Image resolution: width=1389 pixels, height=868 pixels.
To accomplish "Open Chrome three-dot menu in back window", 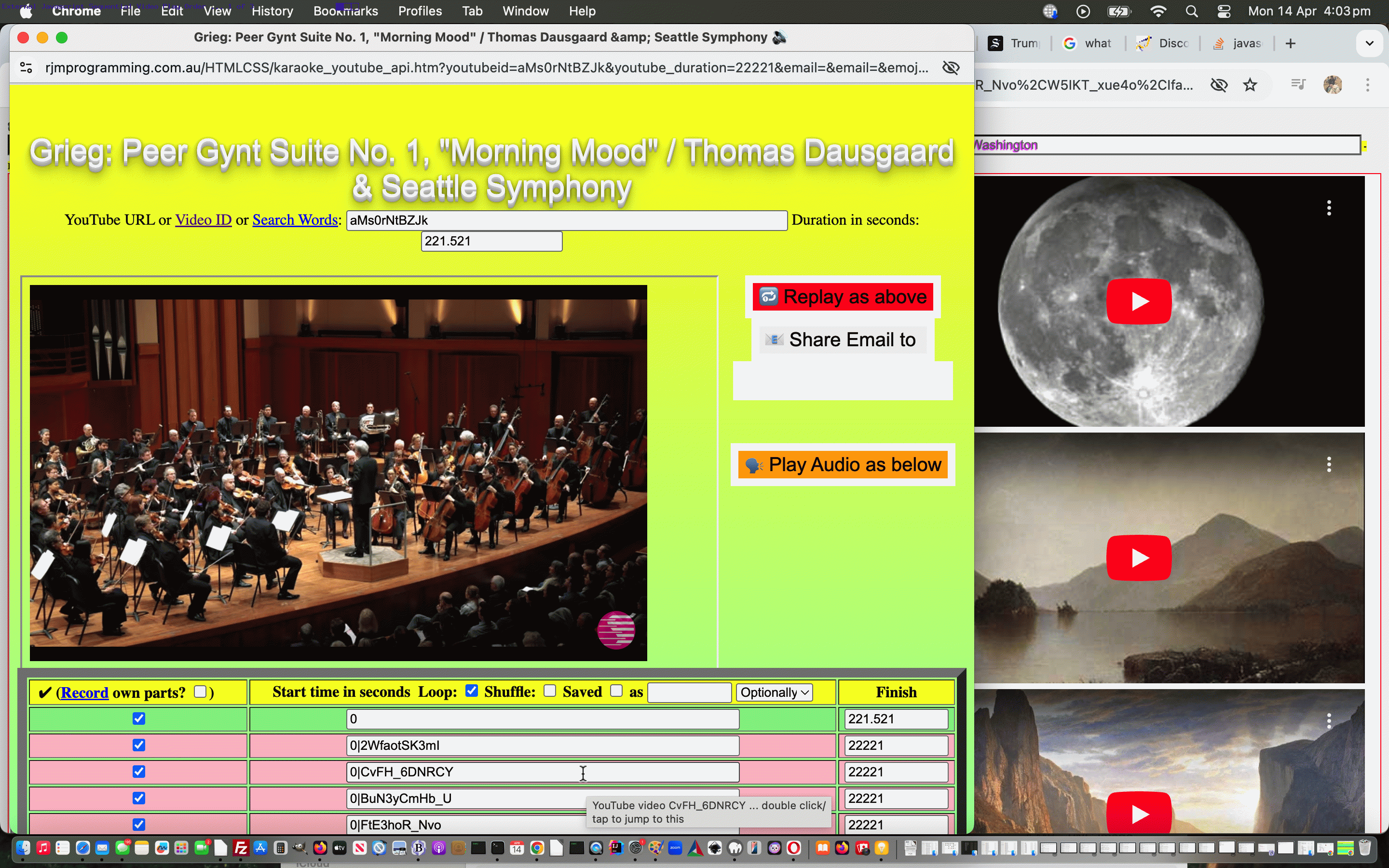I will coord(1368,85).
